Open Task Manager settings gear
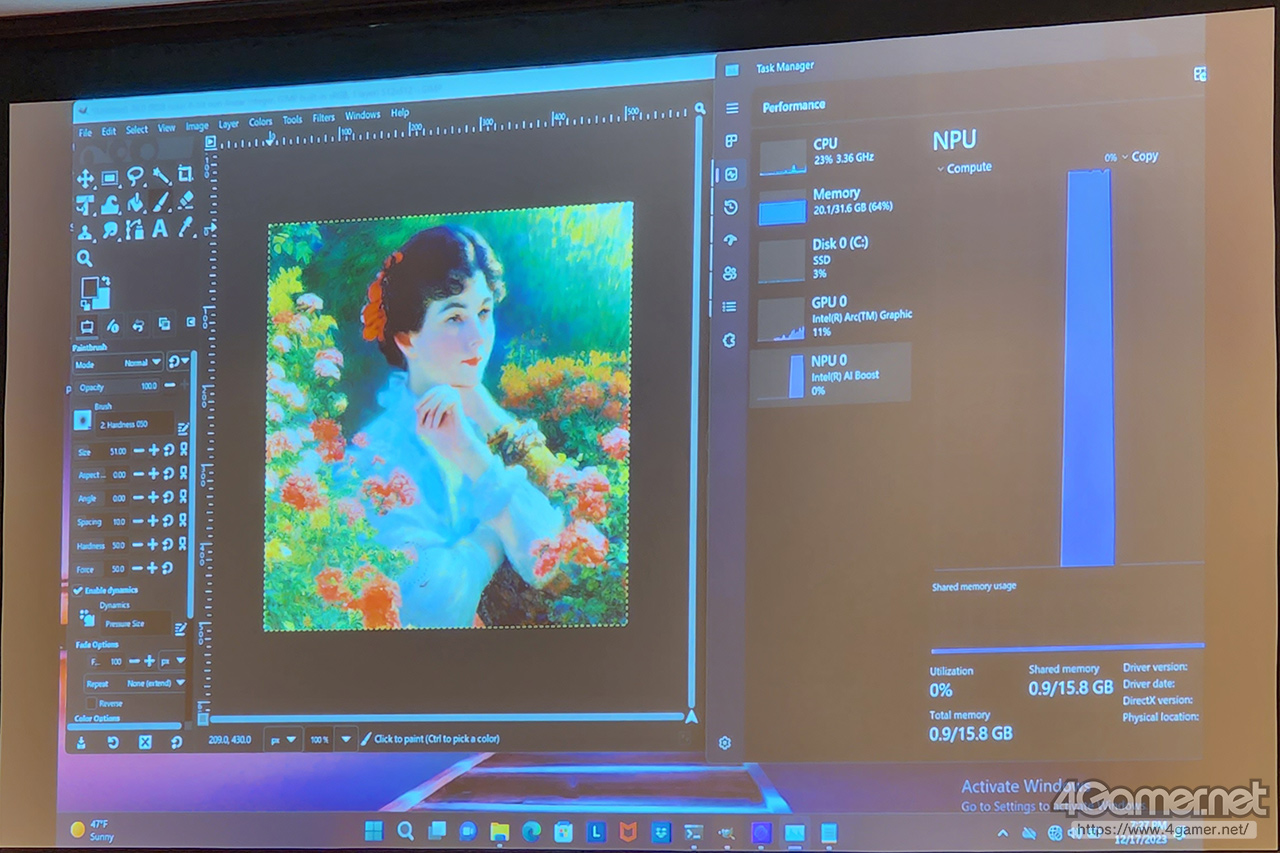 tap(725, 742)
